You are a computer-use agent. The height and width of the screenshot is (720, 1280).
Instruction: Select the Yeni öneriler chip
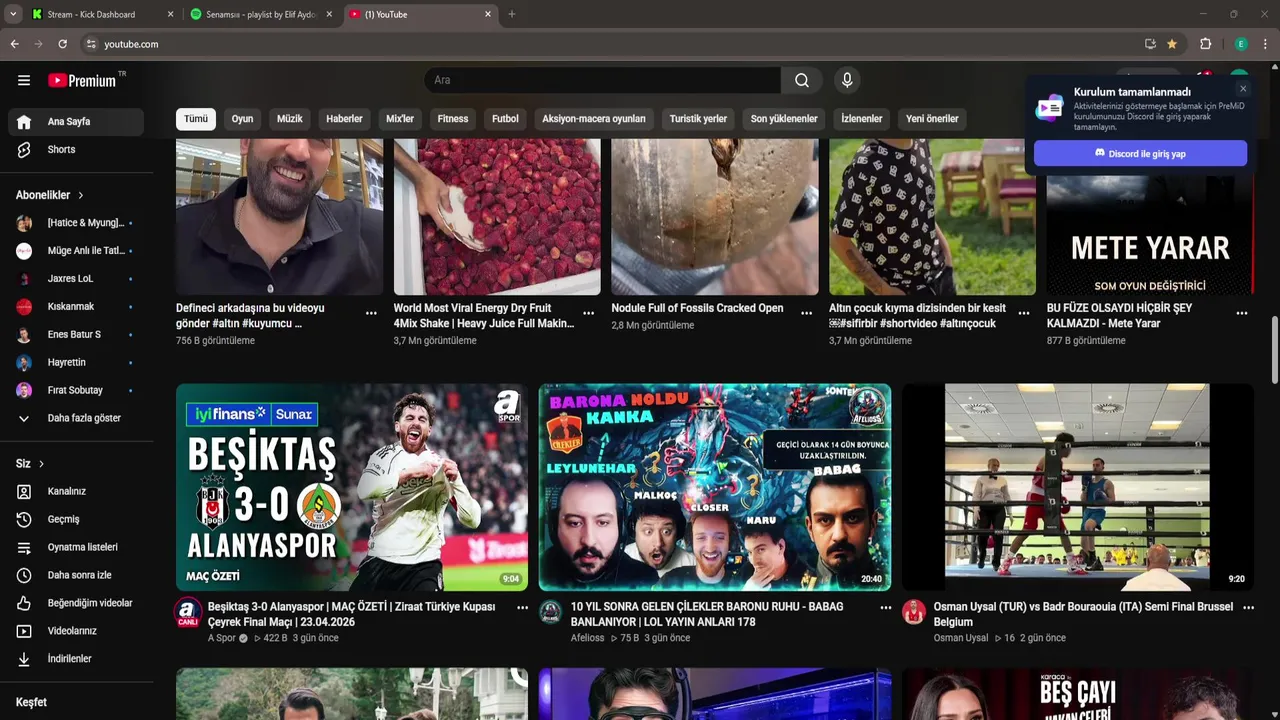(x=932, y=118)
